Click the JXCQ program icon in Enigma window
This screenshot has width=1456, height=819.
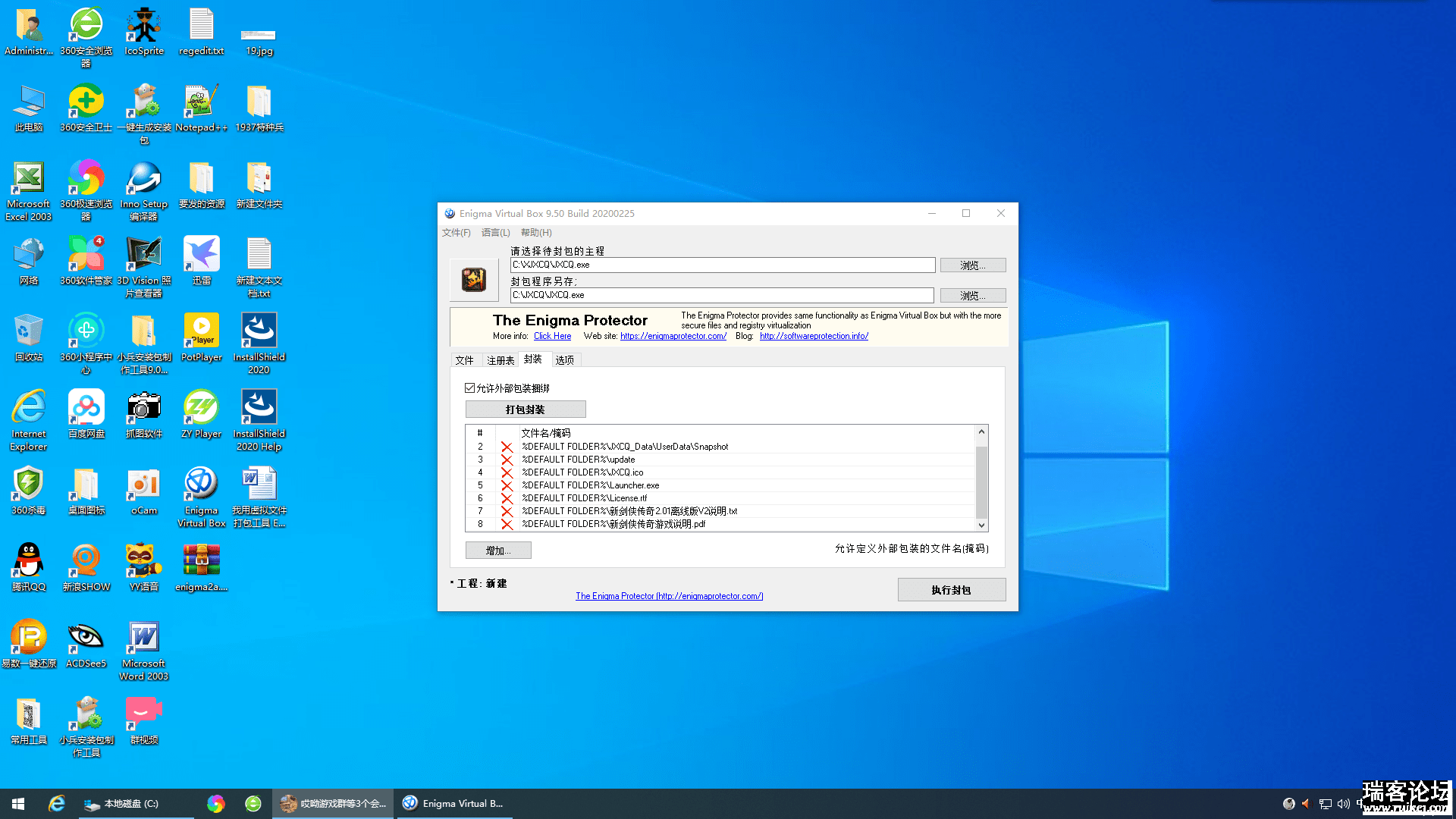tap(474, 280)
